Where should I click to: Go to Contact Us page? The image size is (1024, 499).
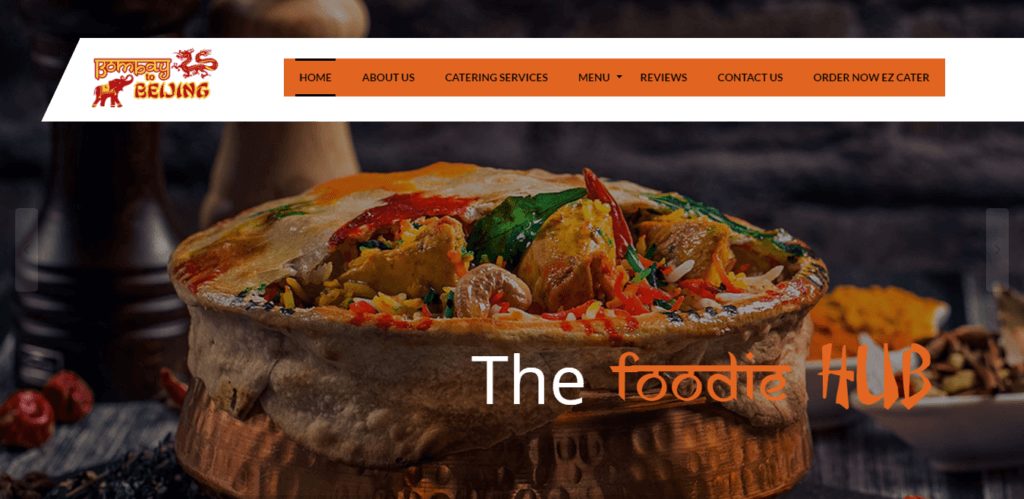click(x=750, y=77)
